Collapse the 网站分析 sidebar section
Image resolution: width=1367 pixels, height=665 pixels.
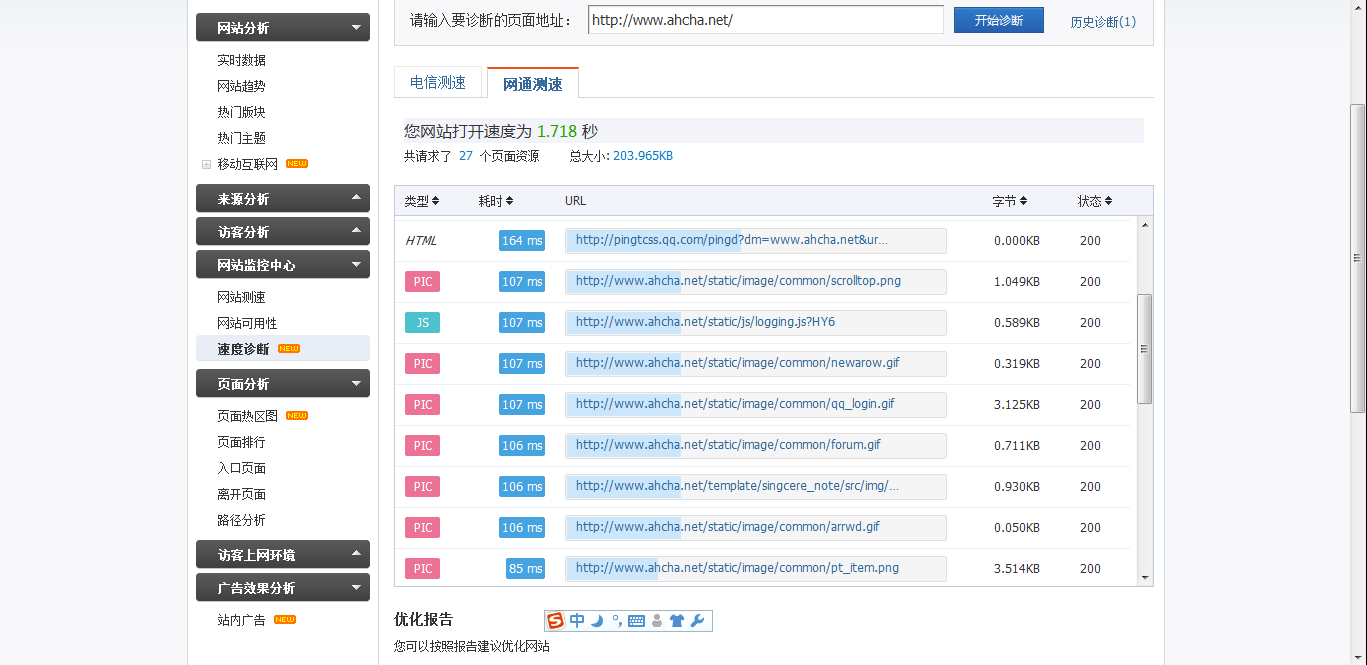pyautogui.click(x=283, y=28)
